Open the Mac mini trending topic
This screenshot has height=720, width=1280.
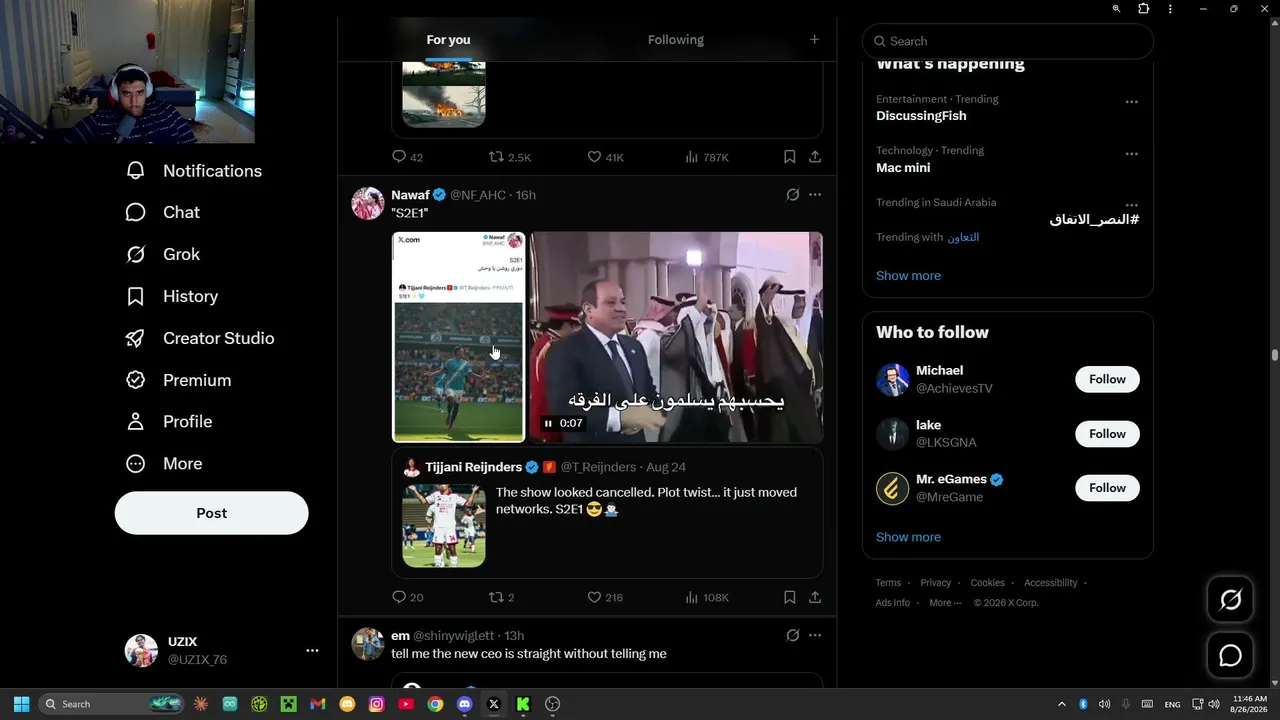point(903,168)
